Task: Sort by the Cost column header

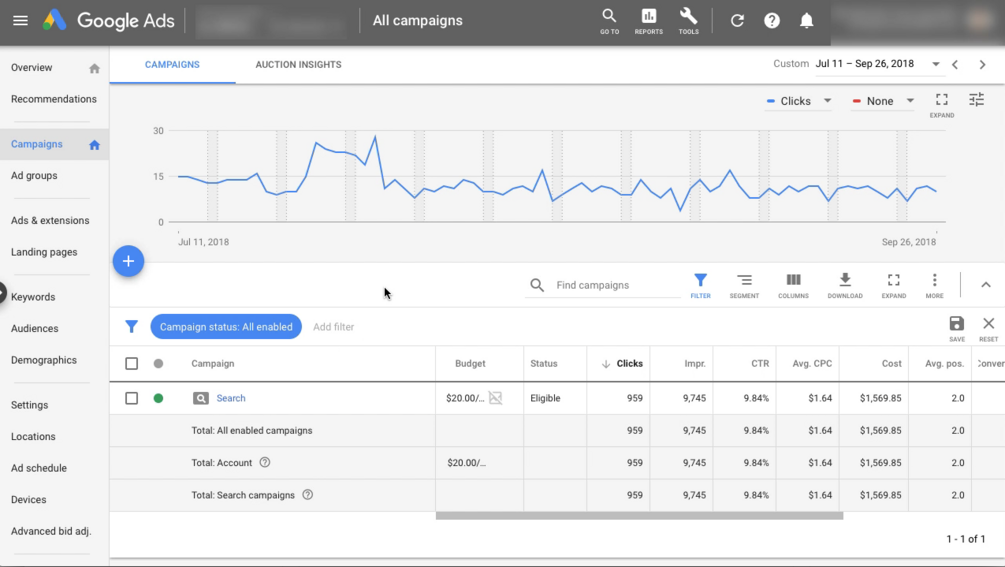Action: (x=891, y=363)
